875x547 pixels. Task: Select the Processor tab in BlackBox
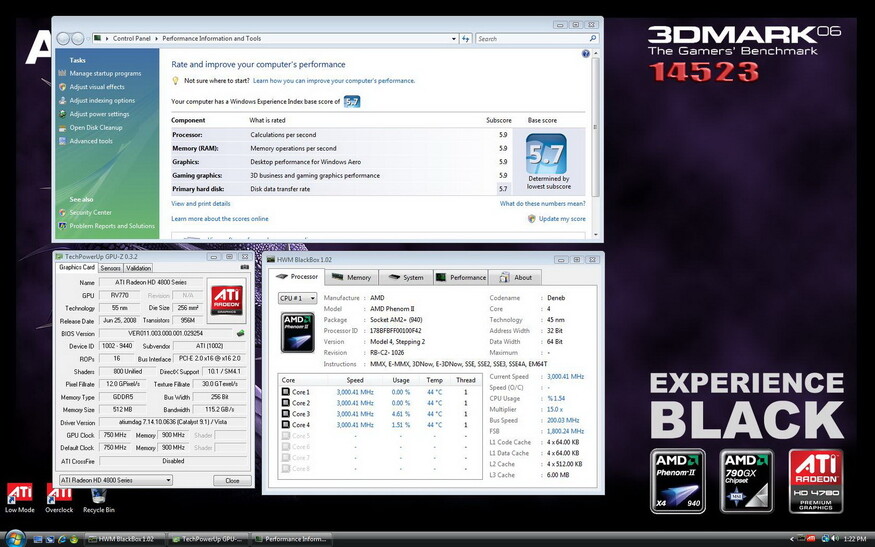(297, 276)
